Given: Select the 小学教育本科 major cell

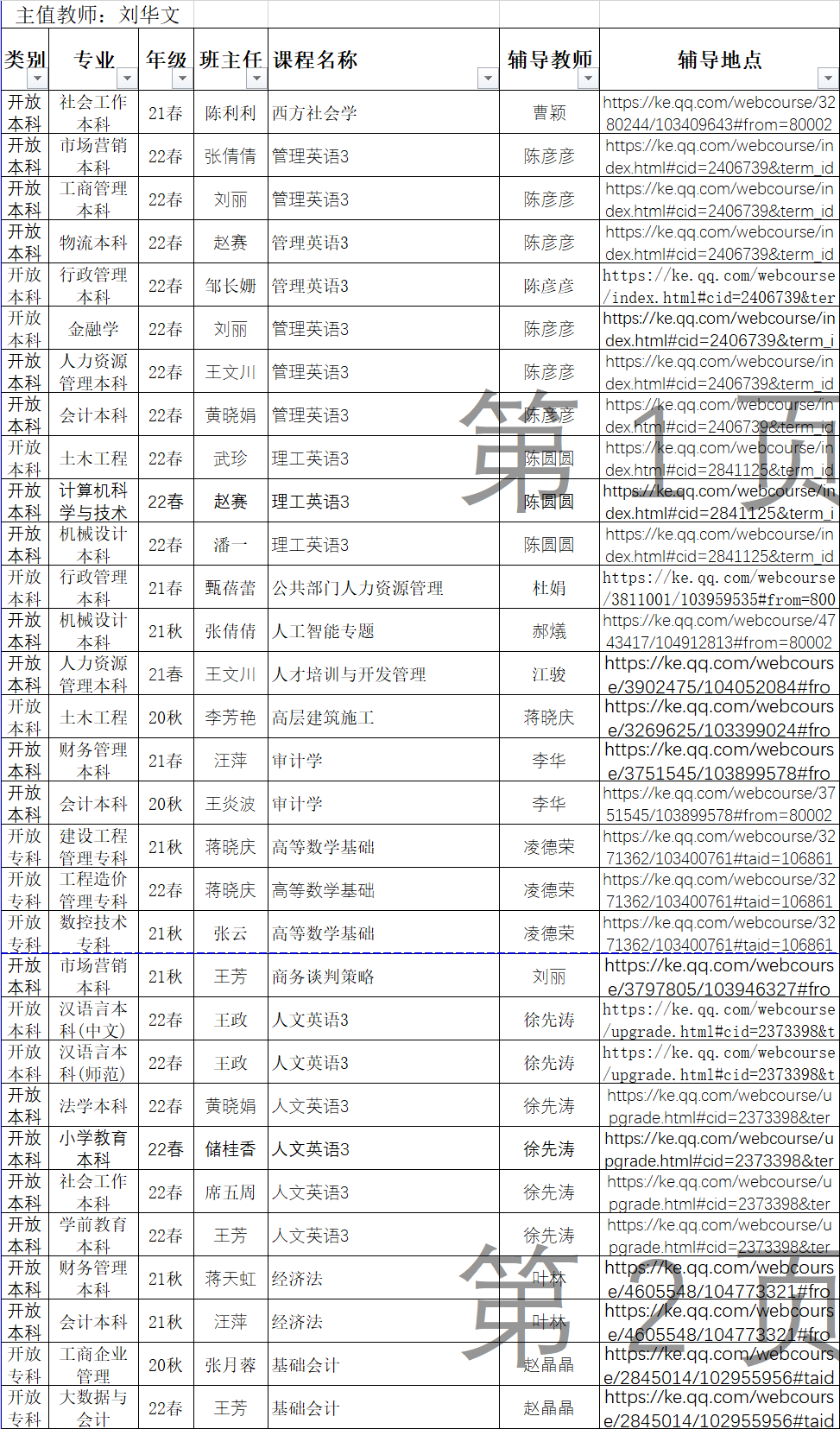Looking at the screenshot, I should tap(93, 1148).
